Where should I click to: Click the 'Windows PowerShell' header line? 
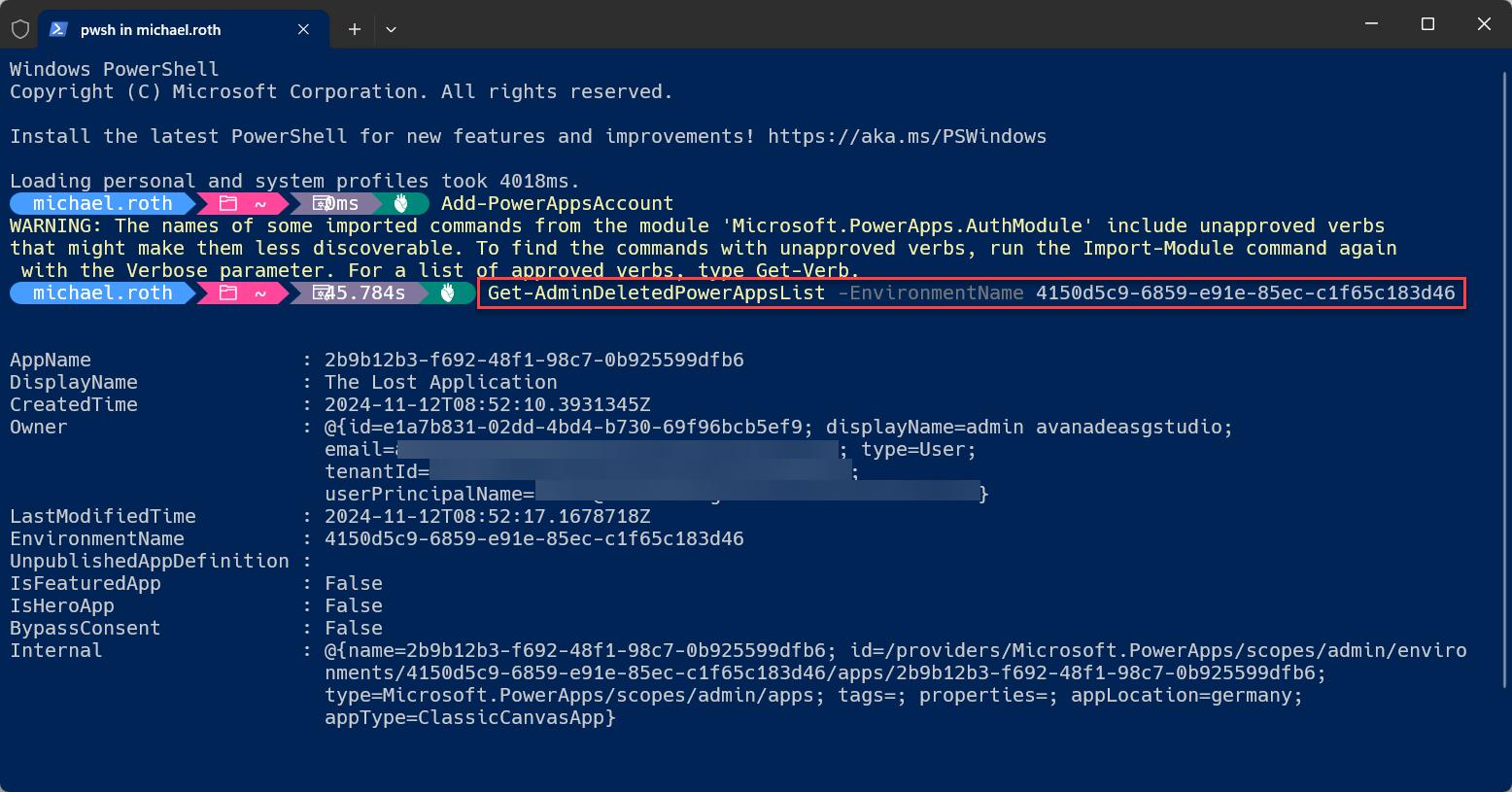(x=115, y=69)
